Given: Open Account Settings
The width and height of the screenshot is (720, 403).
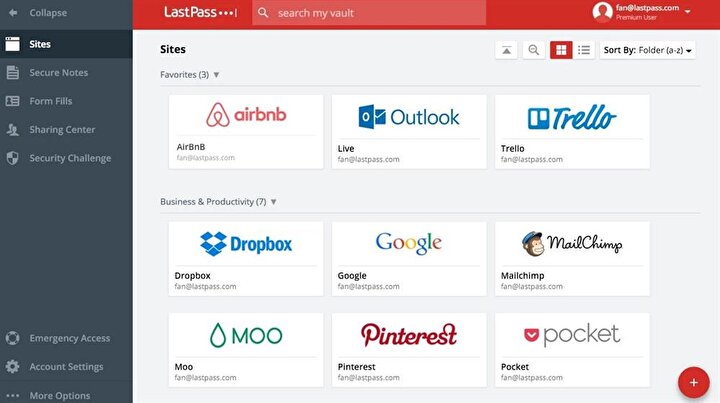Looking at the screenshot, I should point(66,367).
